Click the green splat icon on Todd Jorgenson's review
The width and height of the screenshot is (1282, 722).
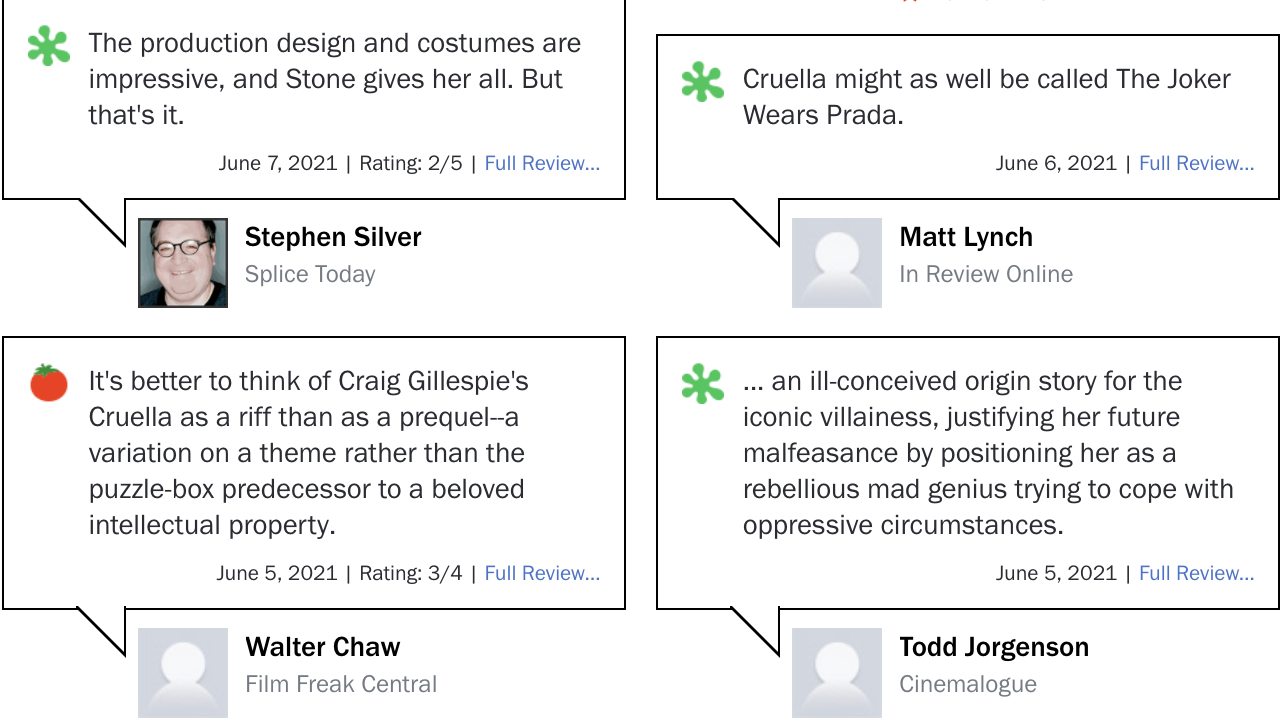click(x=703, y=384)
